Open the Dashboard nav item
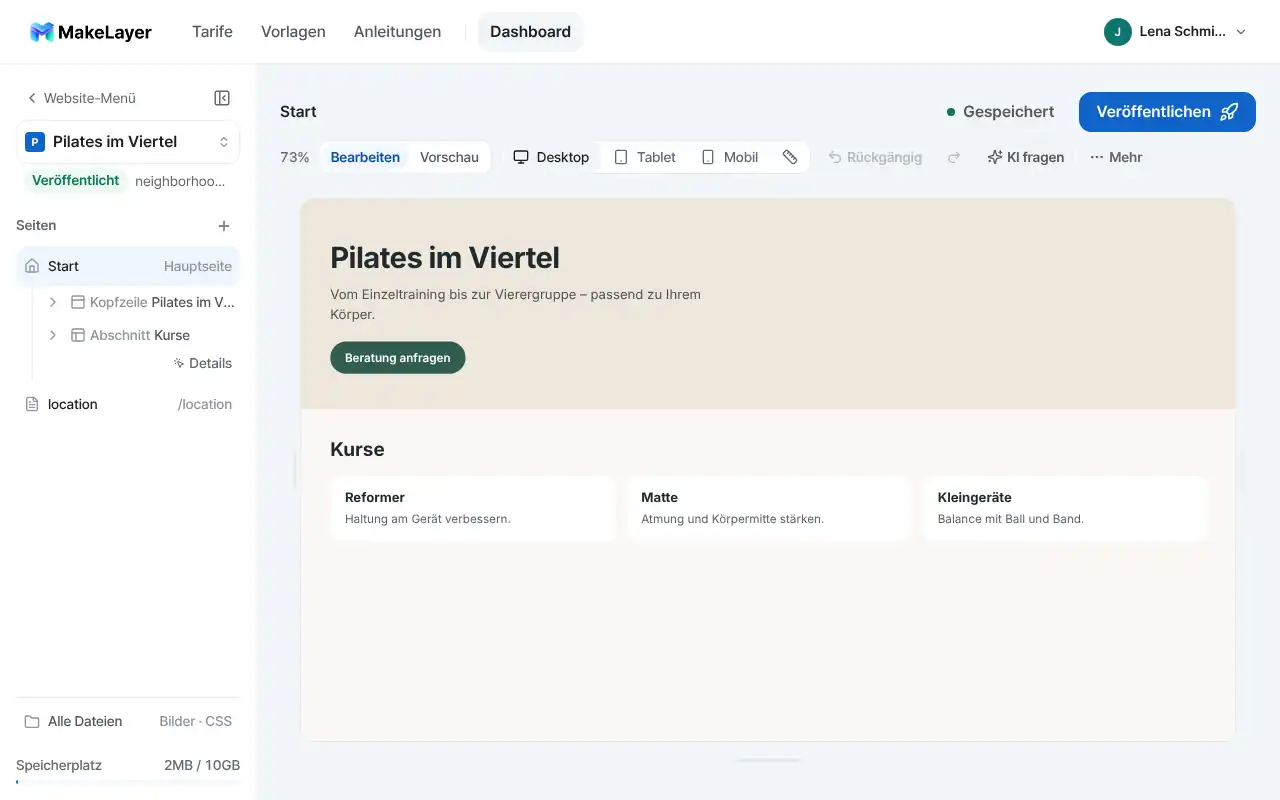This screenshot has width=1280, height=800. 530,32
